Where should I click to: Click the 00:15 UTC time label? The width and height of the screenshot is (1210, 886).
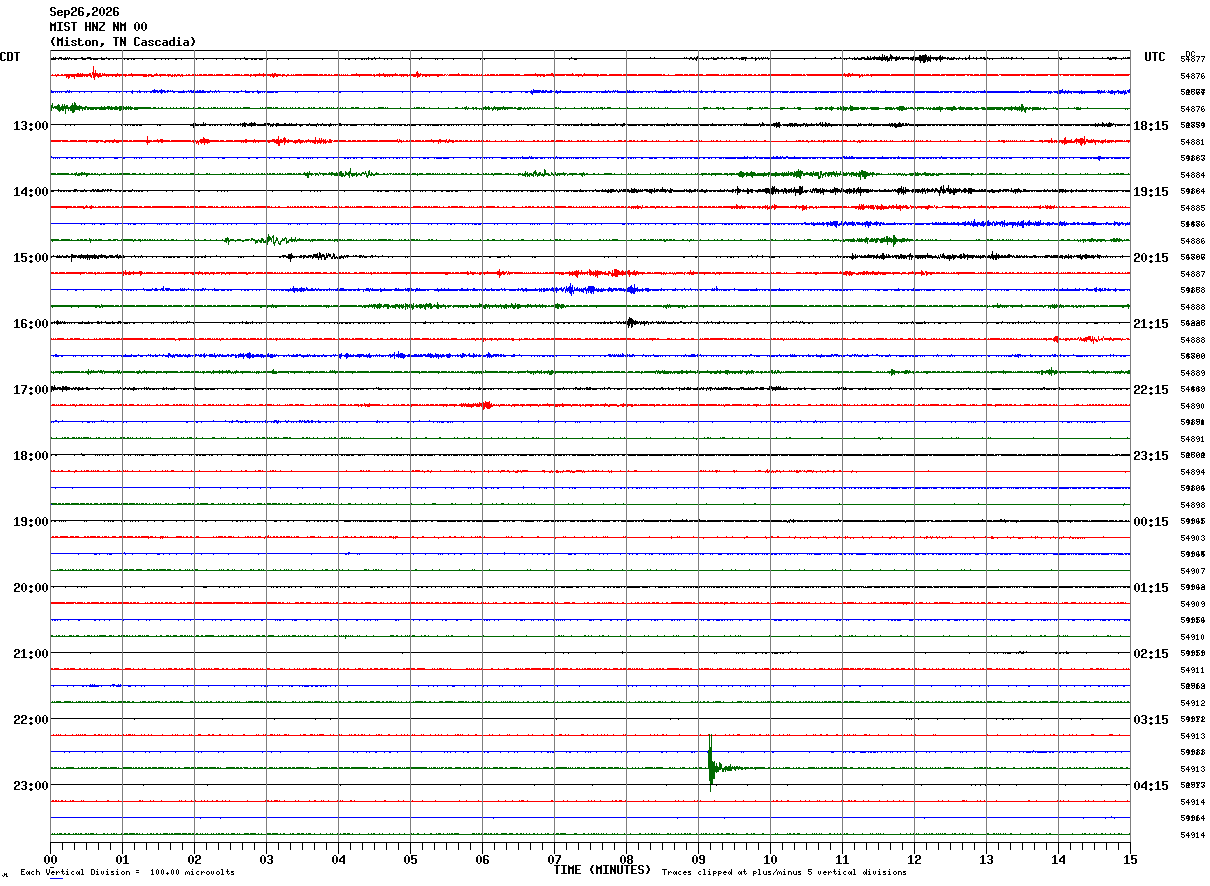1151,522
